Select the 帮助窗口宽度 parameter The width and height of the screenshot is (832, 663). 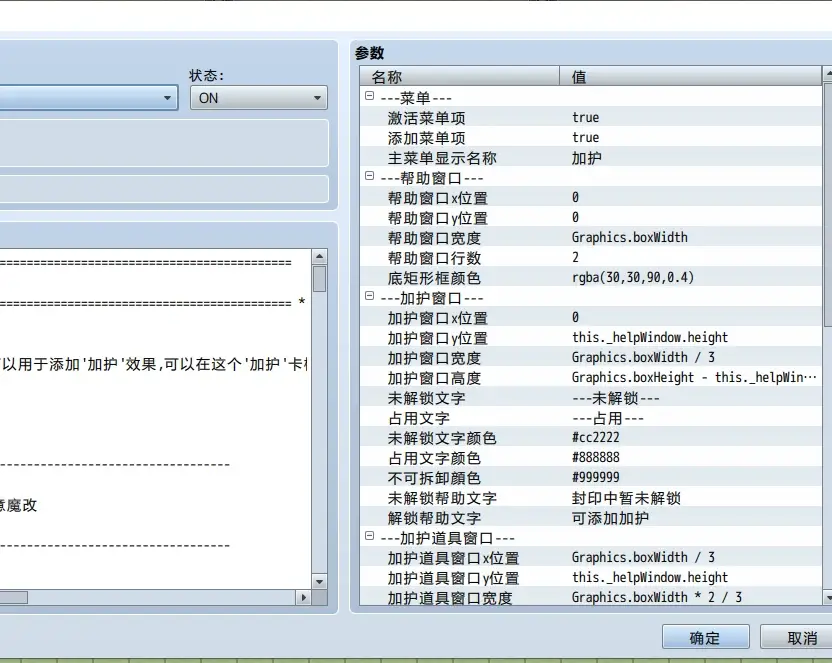(591, 238)
